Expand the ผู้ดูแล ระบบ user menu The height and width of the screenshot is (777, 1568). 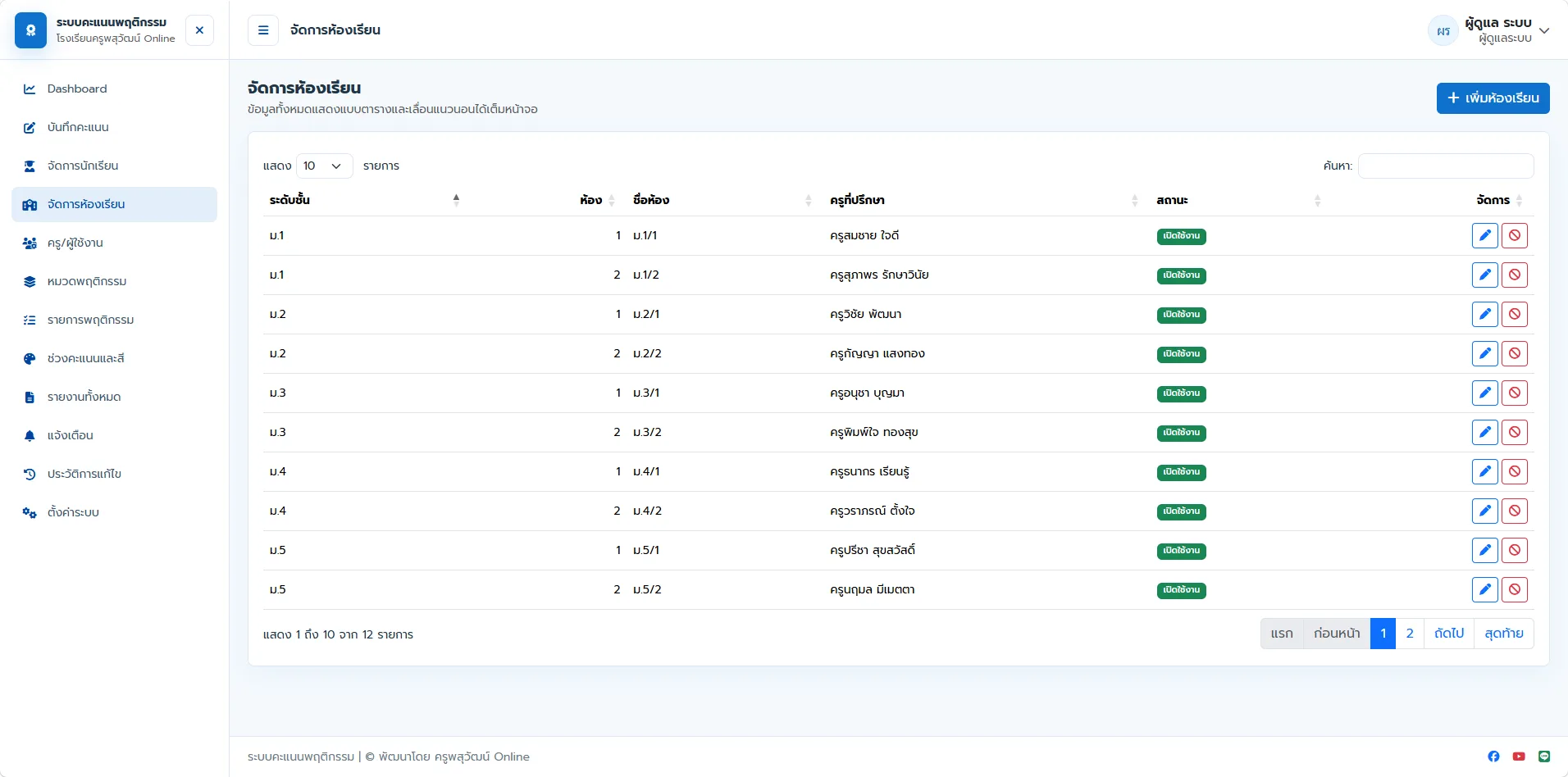point(1488,30)
